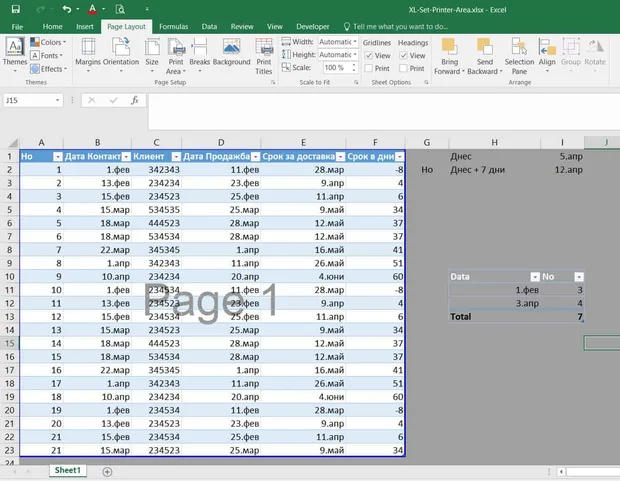Toggle Headings Print checkbox

tap(403, 68)
